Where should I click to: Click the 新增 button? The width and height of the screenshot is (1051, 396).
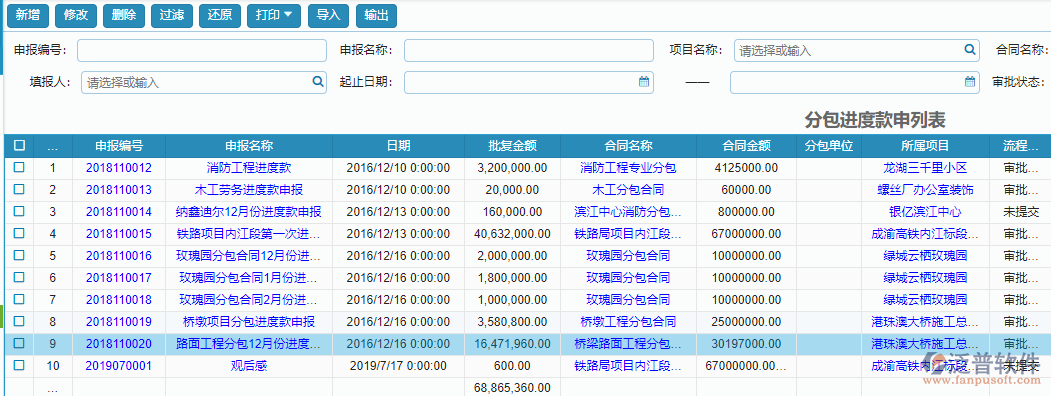(x=27, y=15)
